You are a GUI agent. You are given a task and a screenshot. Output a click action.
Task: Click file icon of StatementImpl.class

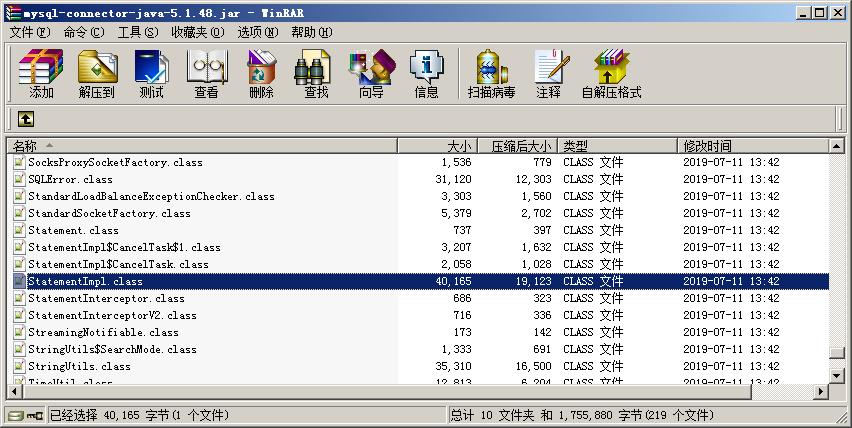click(19, 281)
